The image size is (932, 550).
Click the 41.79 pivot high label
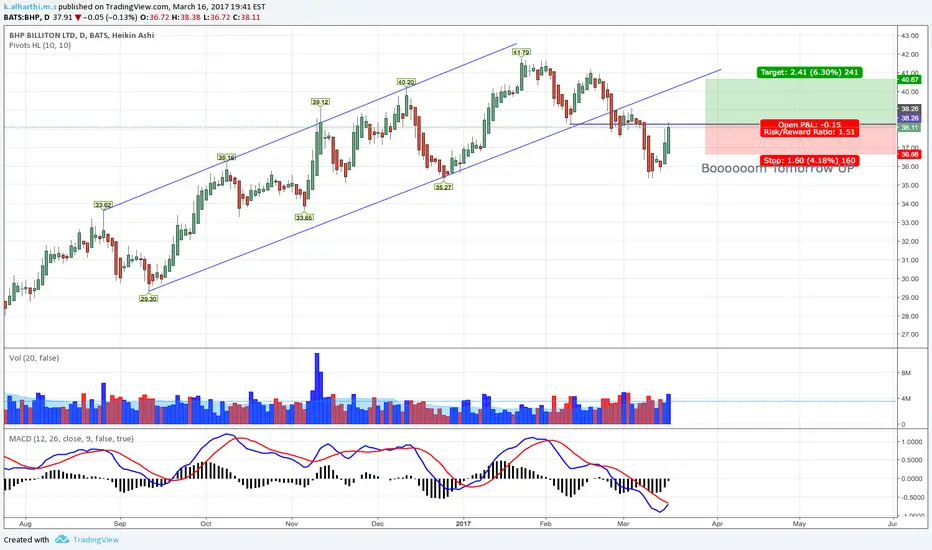coord(521,52)
